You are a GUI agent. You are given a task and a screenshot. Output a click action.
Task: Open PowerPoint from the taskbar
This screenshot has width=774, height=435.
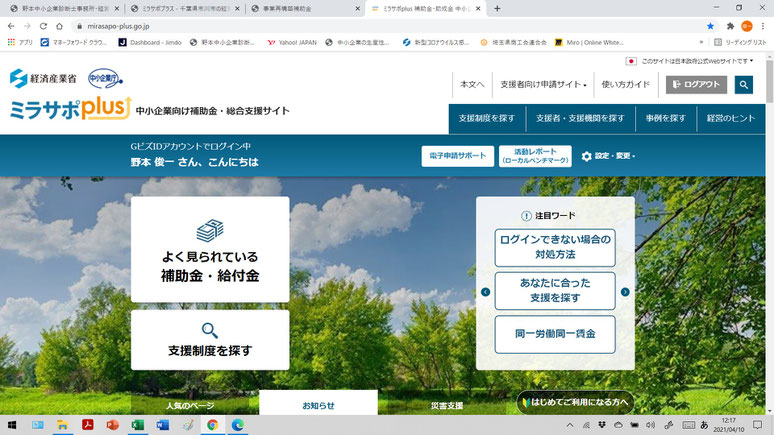click(113, 425)
